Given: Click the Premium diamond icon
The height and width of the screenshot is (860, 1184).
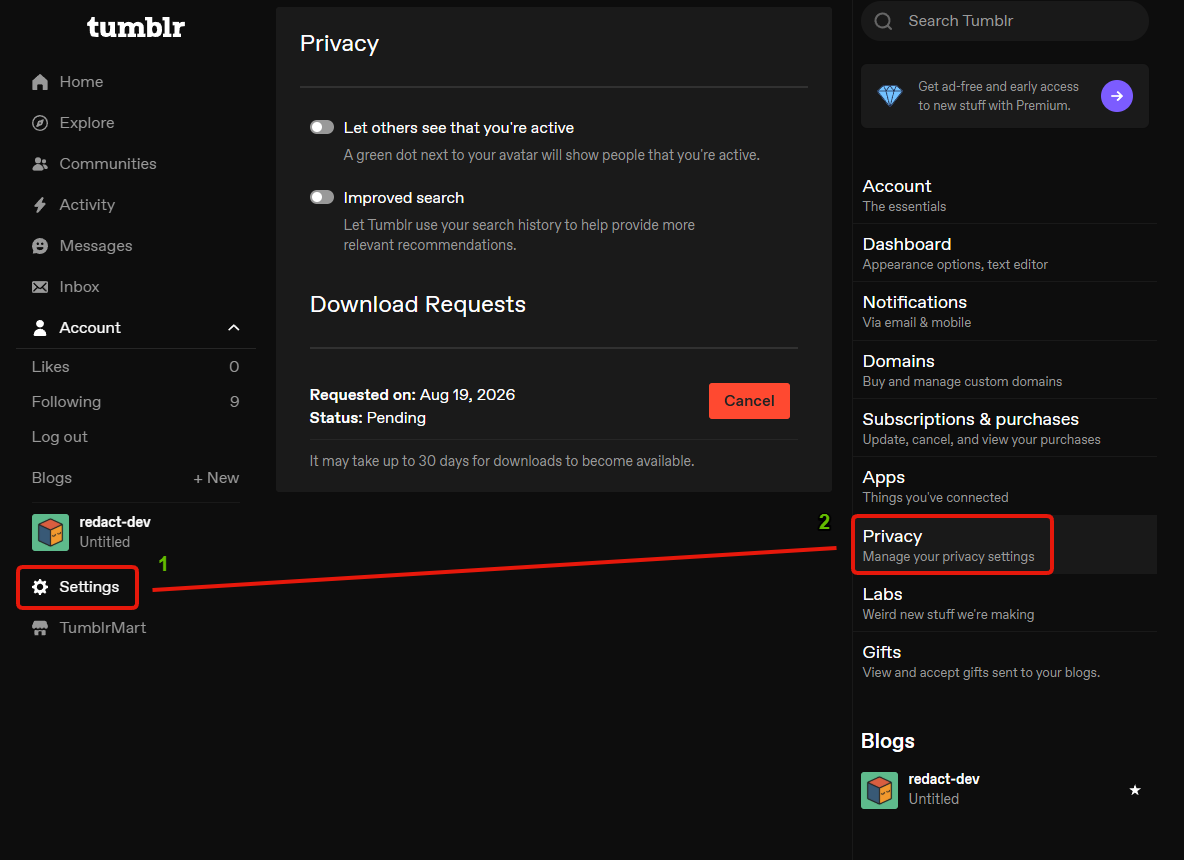Looking at the screenshot, I should point(890,96).
